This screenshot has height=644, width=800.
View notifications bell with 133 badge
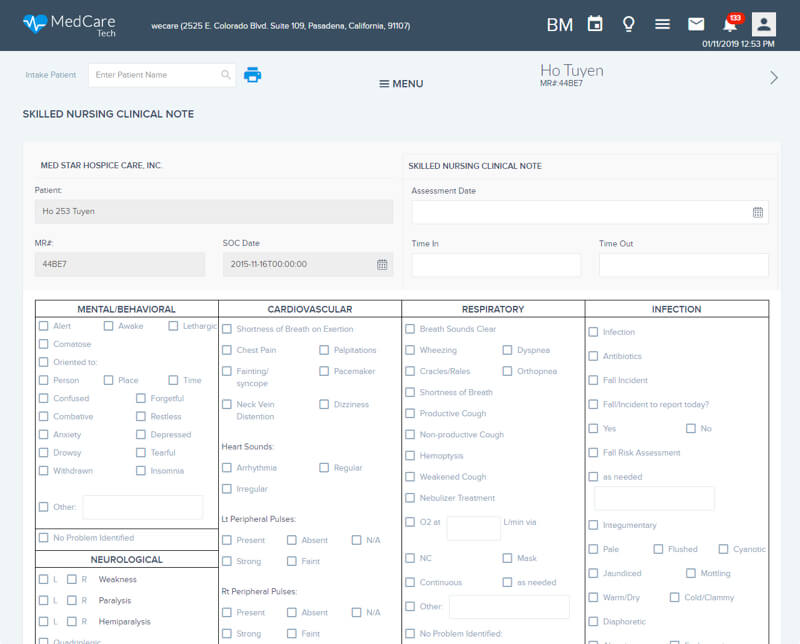point(732,23)
